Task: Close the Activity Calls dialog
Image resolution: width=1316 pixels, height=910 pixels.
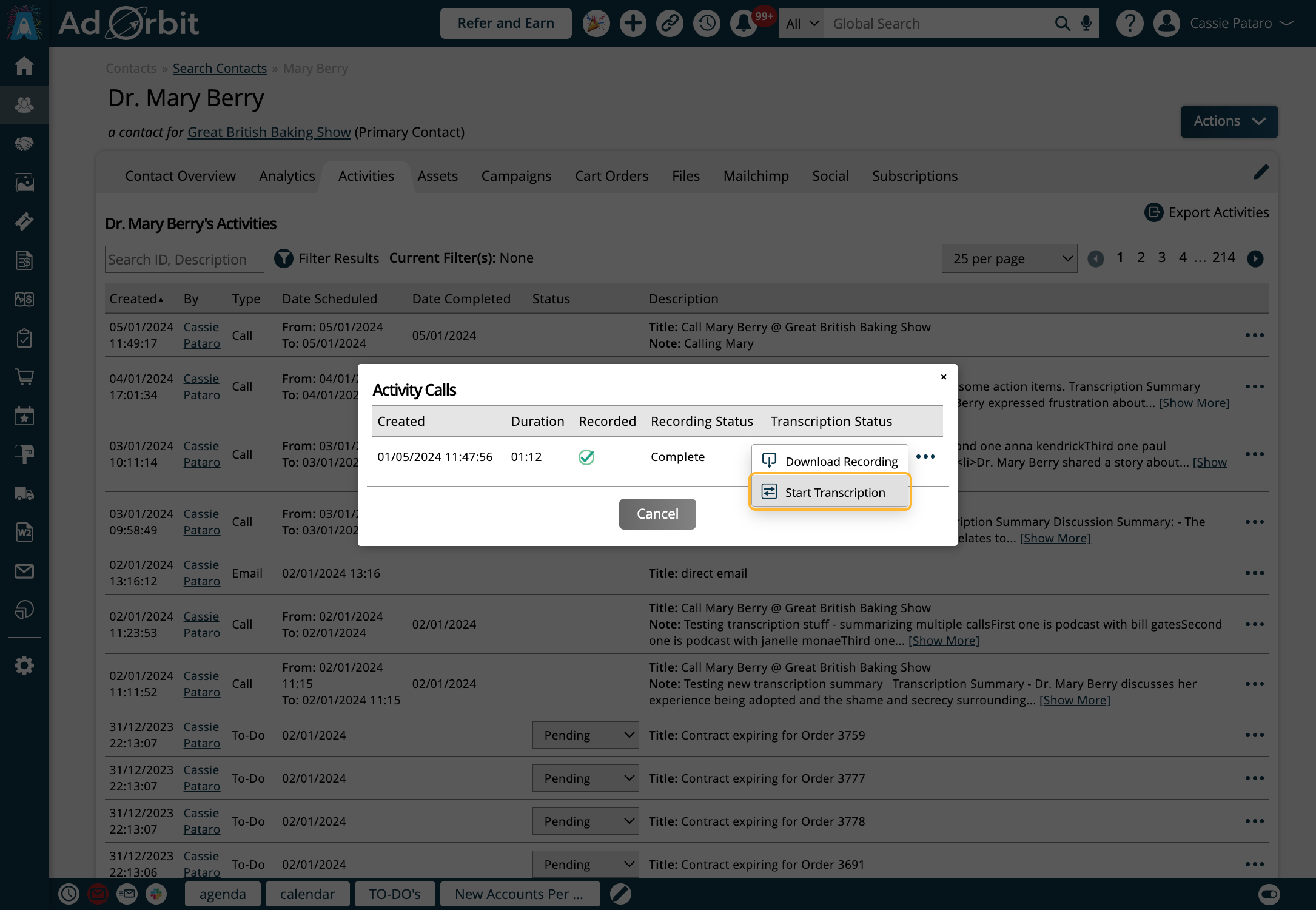Action: (944, 377)
